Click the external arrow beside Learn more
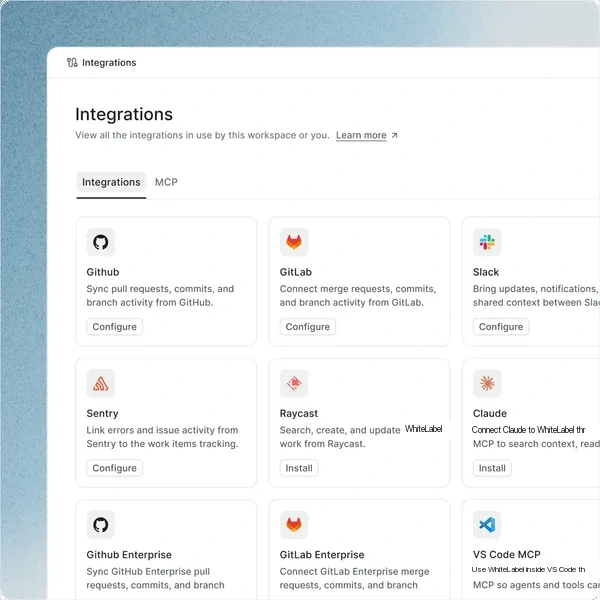Screen dimensions: 600x600 point(395,135)
